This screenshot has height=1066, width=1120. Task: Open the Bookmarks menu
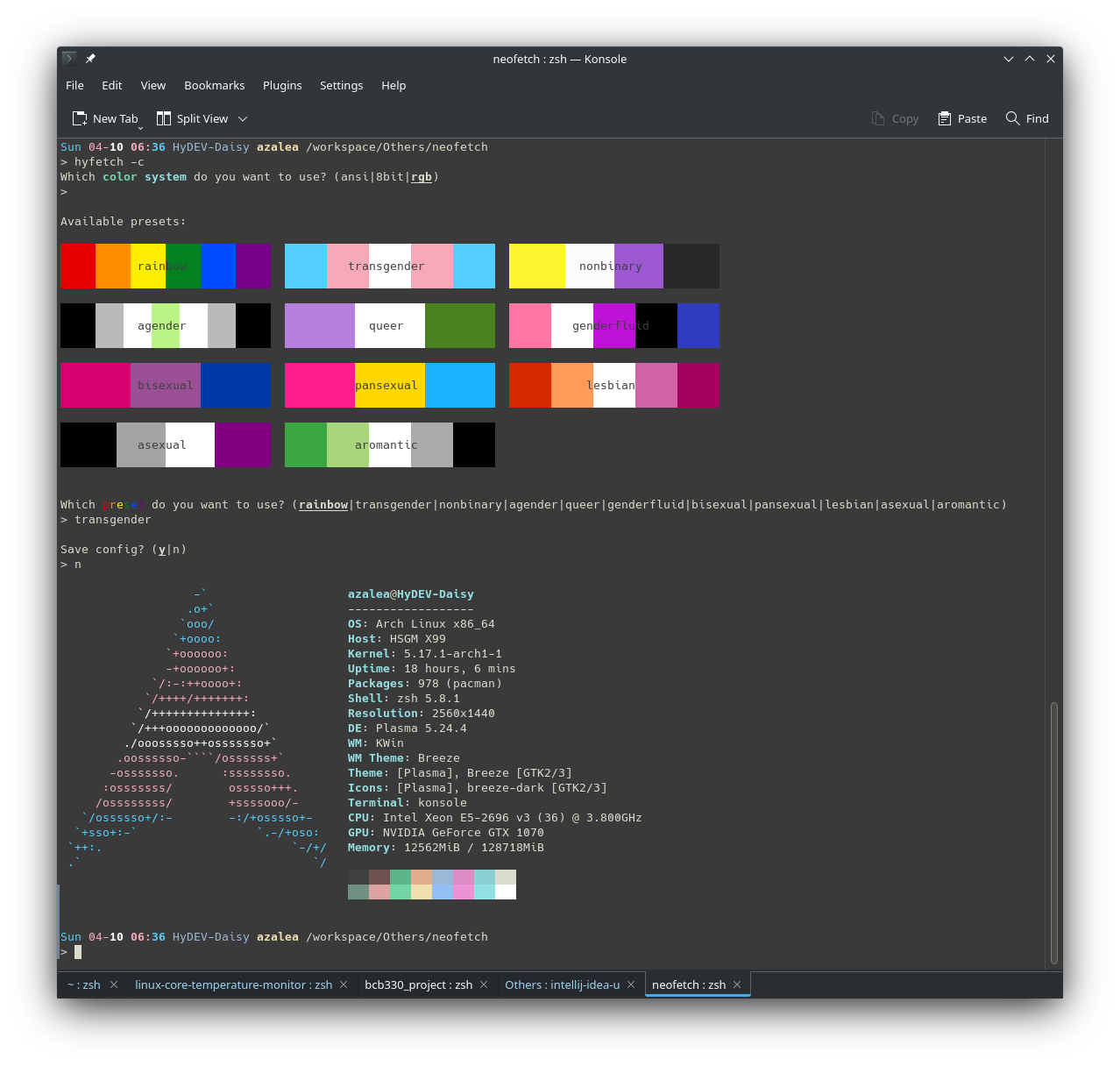(x=214, y=85)
